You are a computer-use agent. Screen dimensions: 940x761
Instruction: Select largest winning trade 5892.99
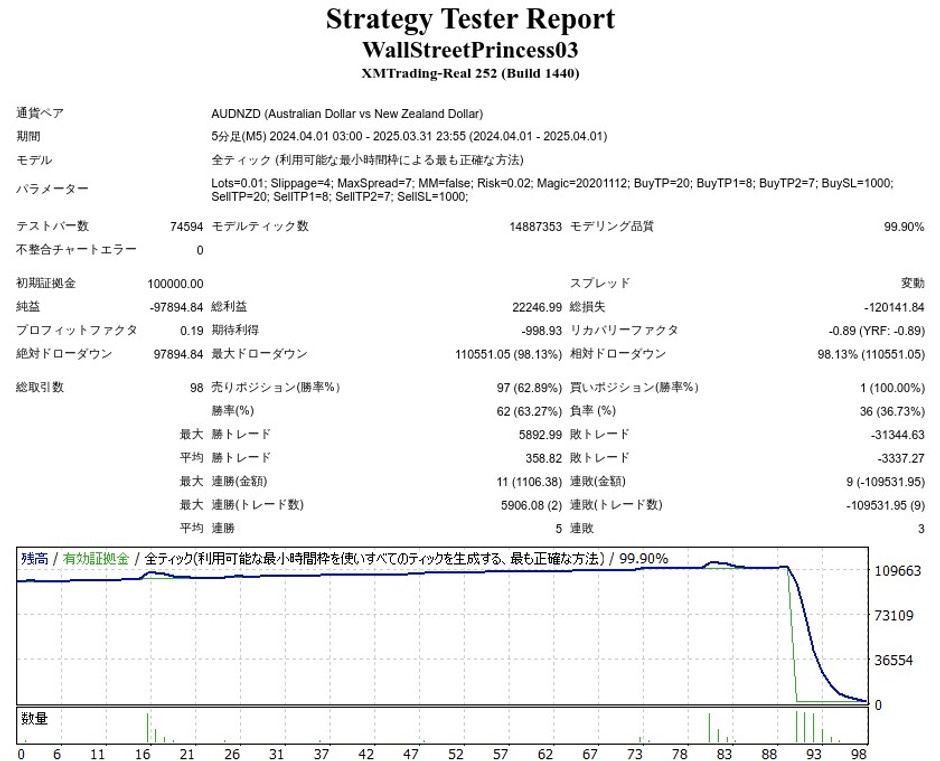point(540,435)
